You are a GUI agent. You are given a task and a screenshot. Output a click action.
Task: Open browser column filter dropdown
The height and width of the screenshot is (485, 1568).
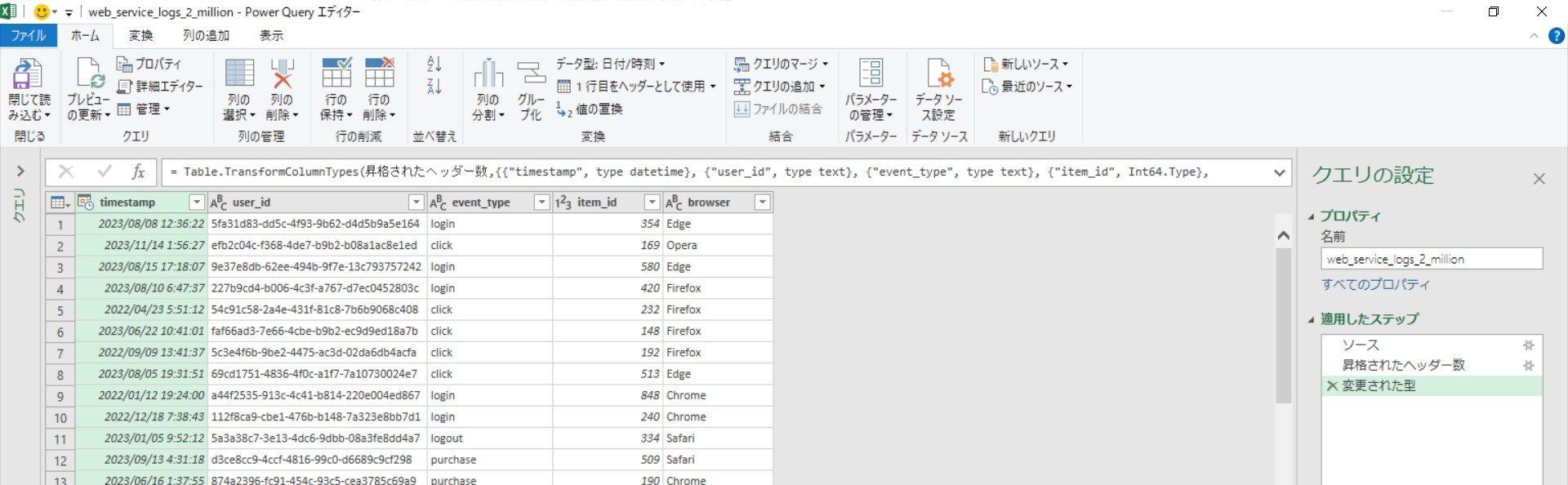point(762,202)
